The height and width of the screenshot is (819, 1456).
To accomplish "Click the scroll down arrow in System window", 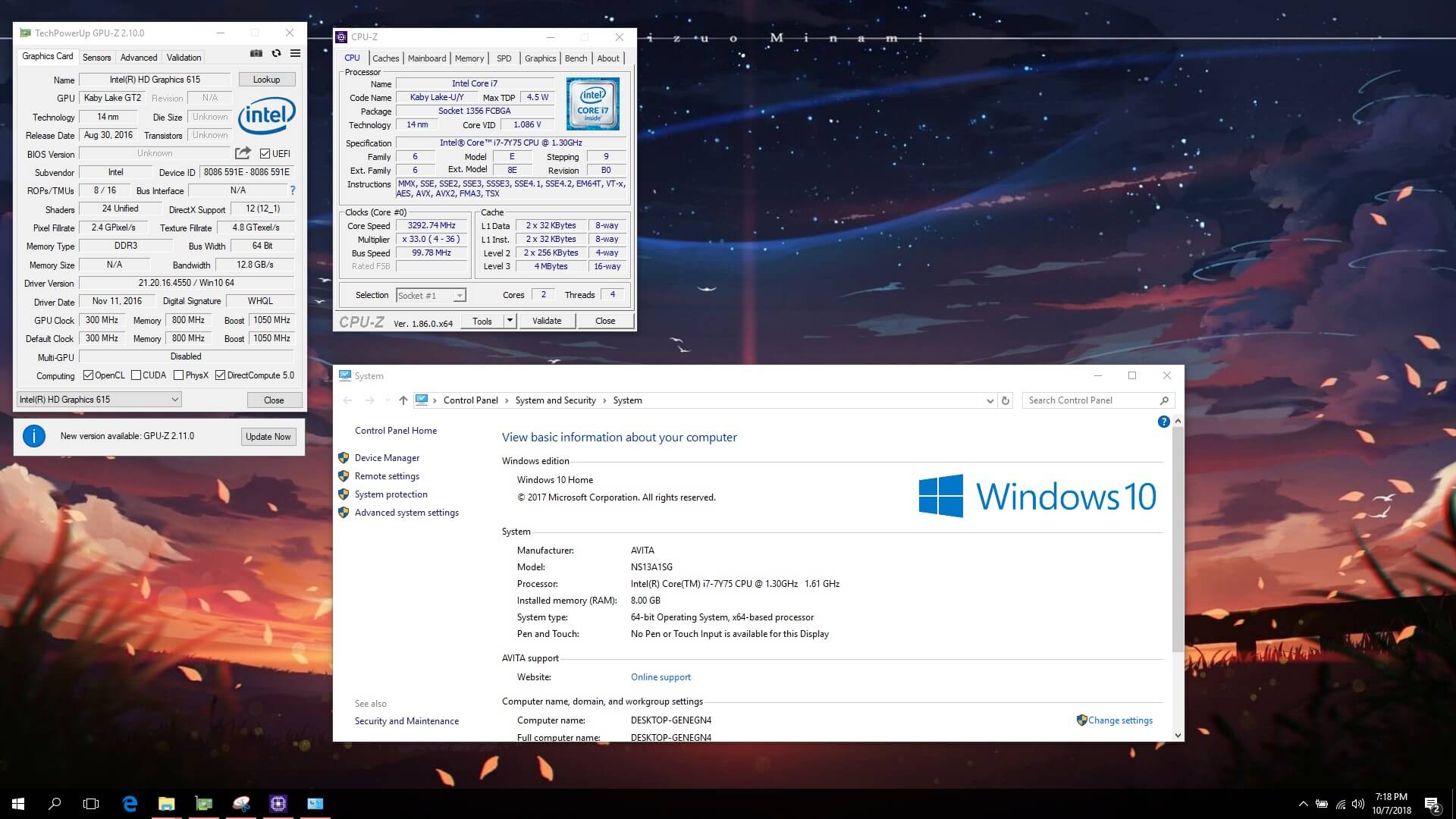I will coord(1178,735).
